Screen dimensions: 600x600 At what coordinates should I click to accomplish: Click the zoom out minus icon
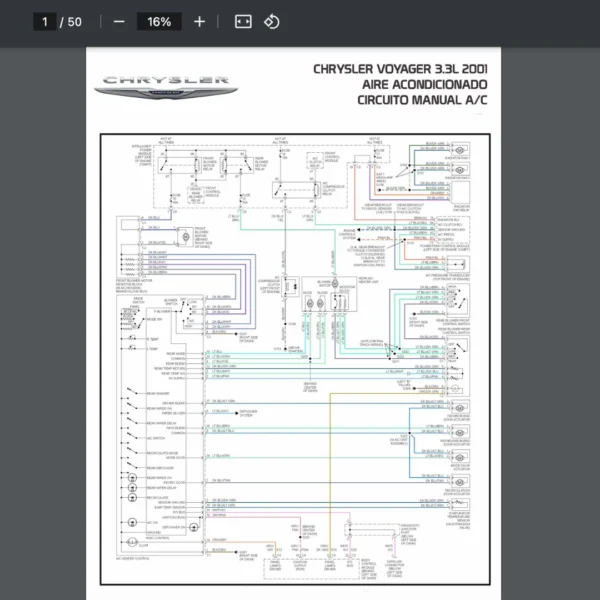tap(119, 21)
